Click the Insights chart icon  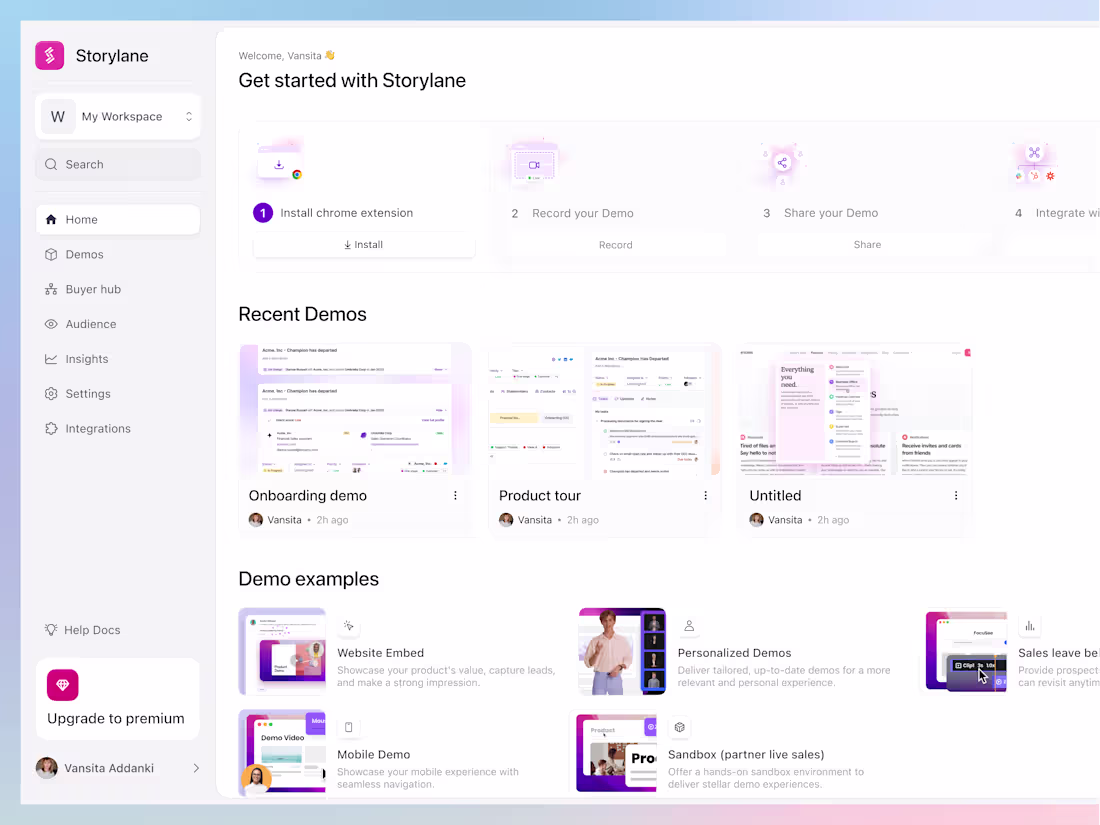pos(51,359)
